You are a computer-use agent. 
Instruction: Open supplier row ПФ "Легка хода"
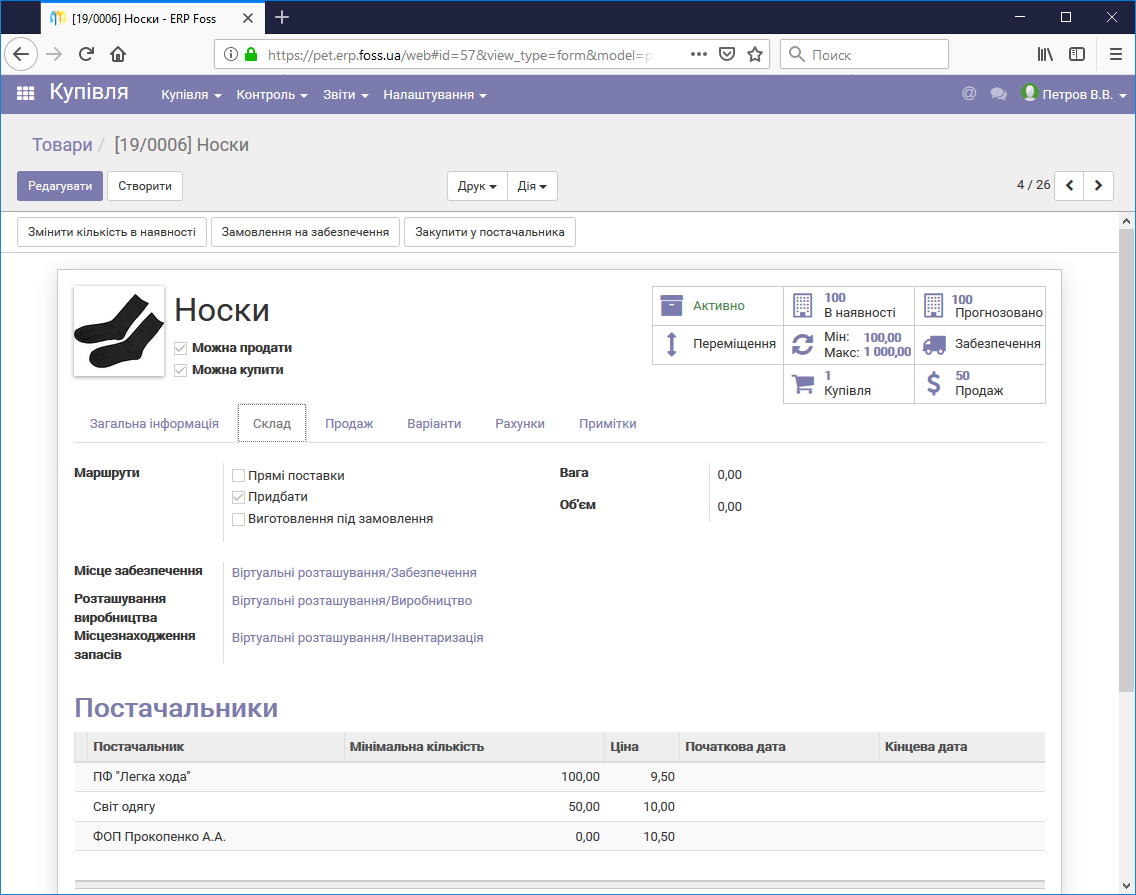[559, 777]
